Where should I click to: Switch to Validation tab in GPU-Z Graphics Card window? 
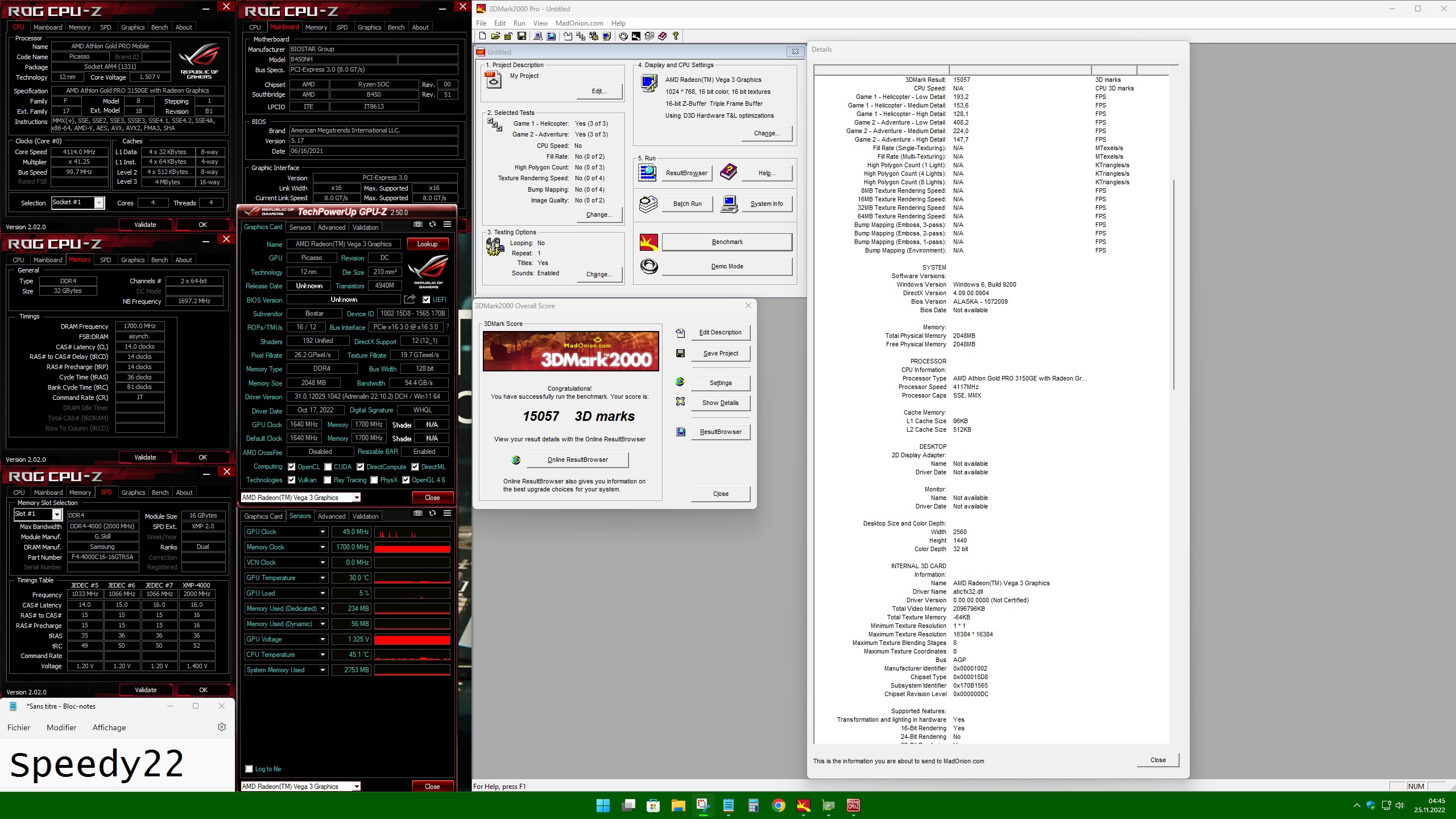point(365,227)
